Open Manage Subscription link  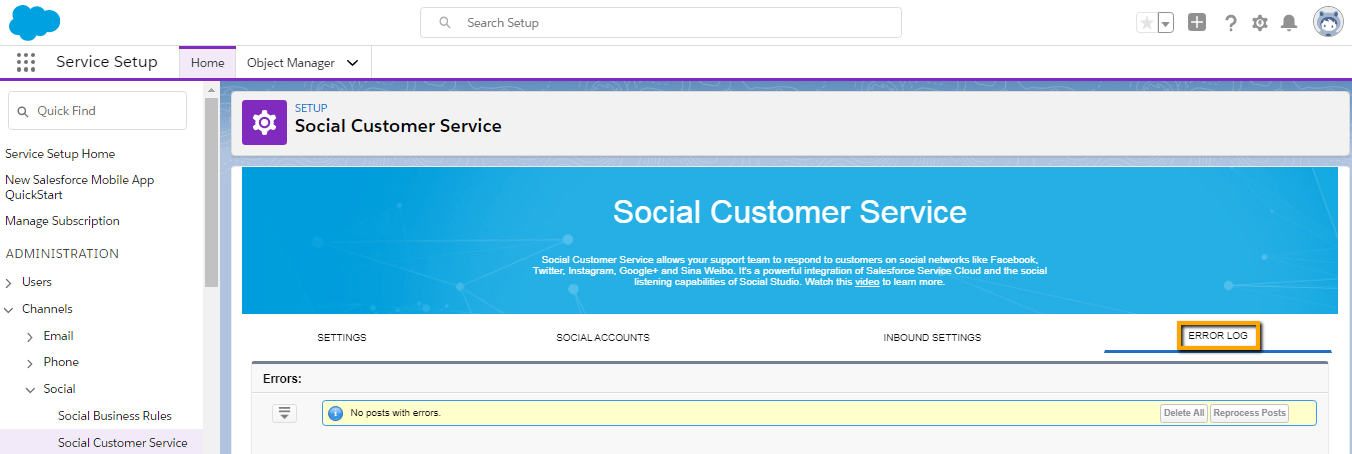(x=62, y=221)
